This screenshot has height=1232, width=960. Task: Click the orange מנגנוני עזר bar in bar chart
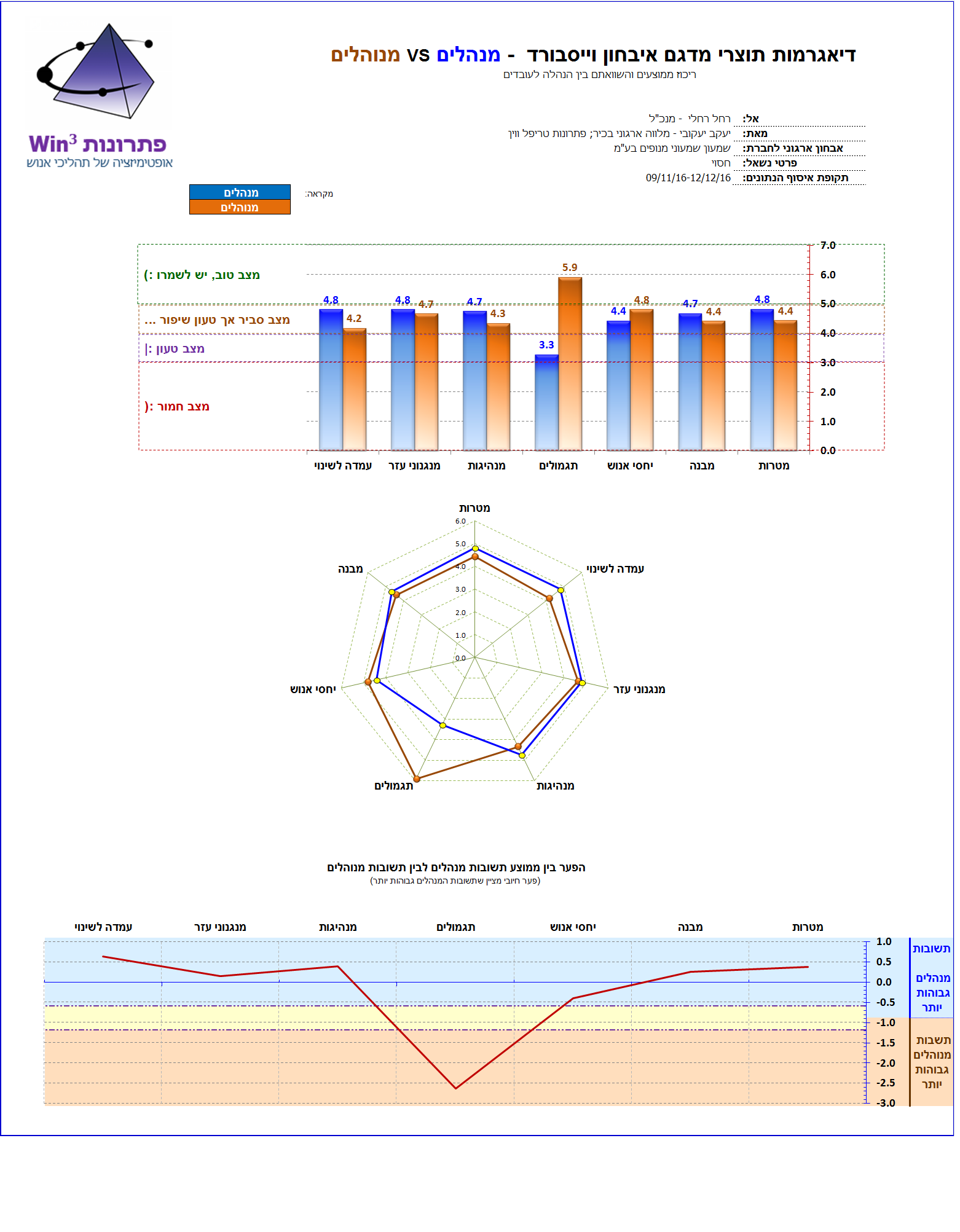pyautogui.click(x=427, y=382)
